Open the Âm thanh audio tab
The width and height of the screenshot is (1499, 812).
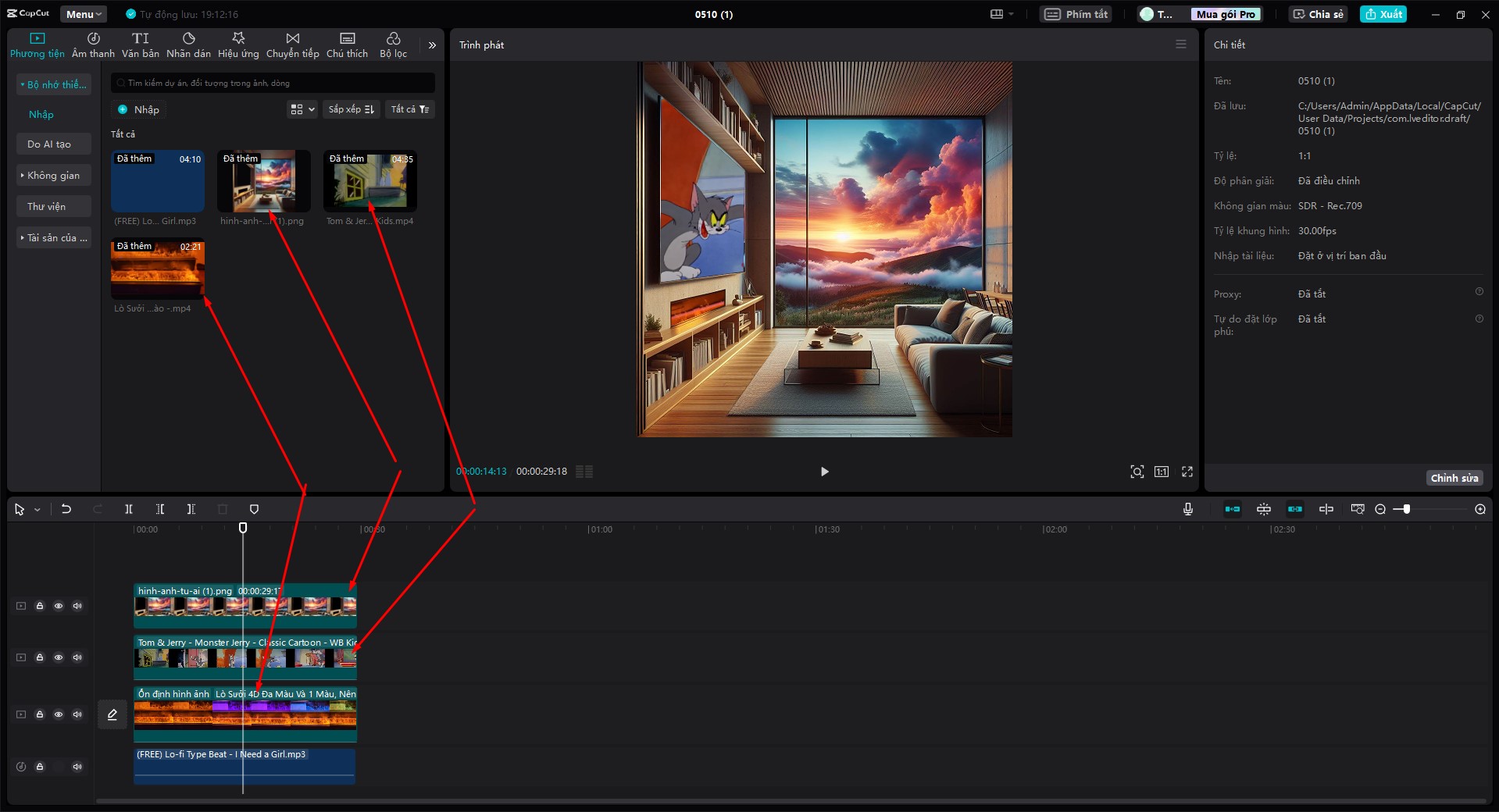(x=93, y=45)
